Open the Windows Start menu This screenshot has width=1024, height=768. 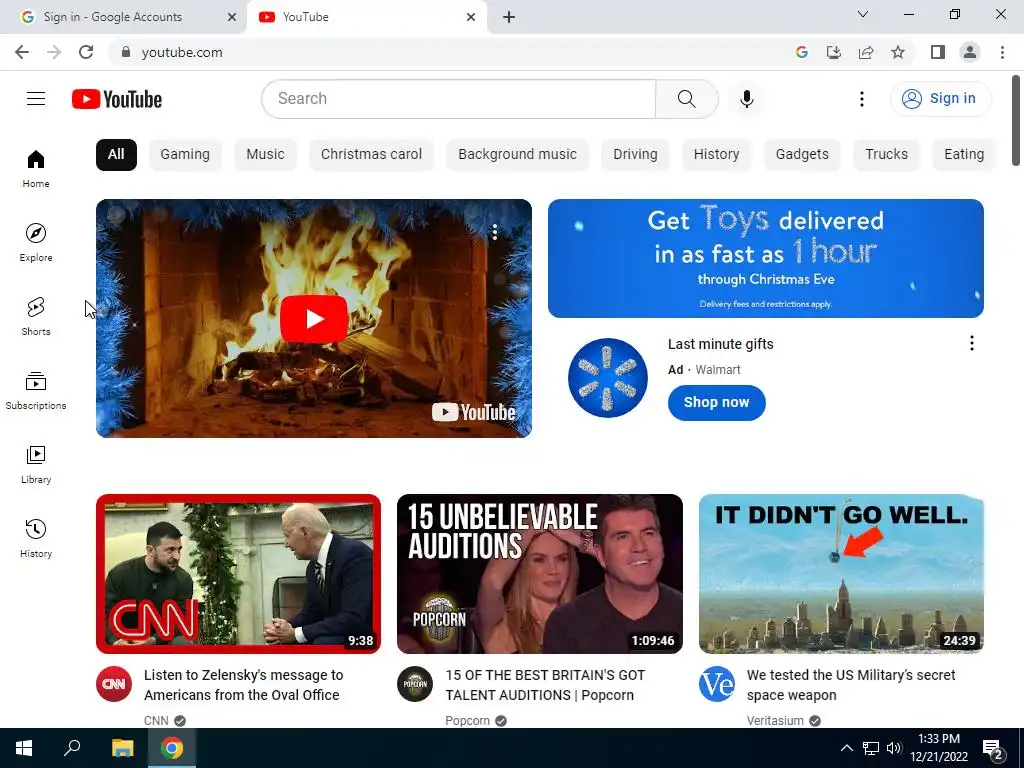point(24,748)
